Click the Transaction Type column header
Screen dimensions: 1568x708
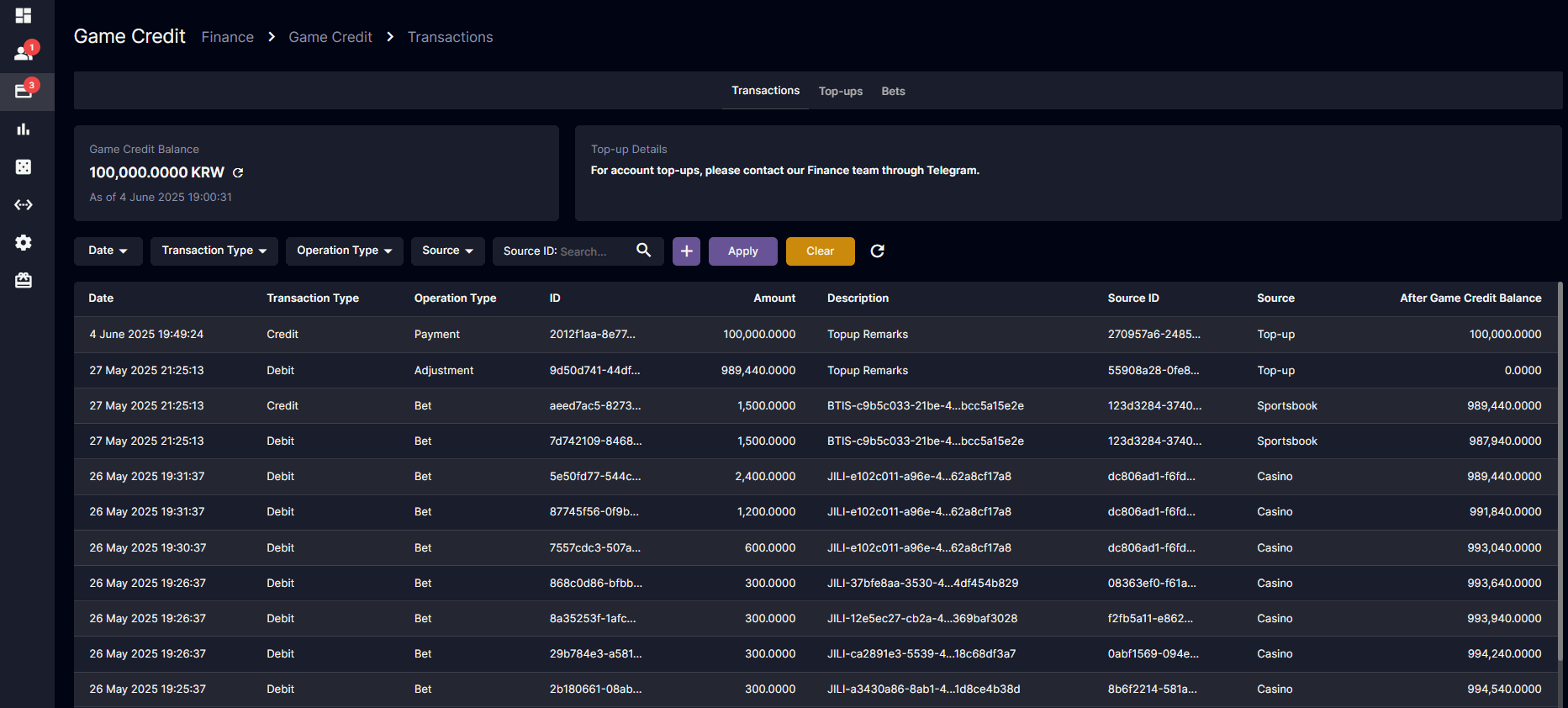tap(313, 299)
